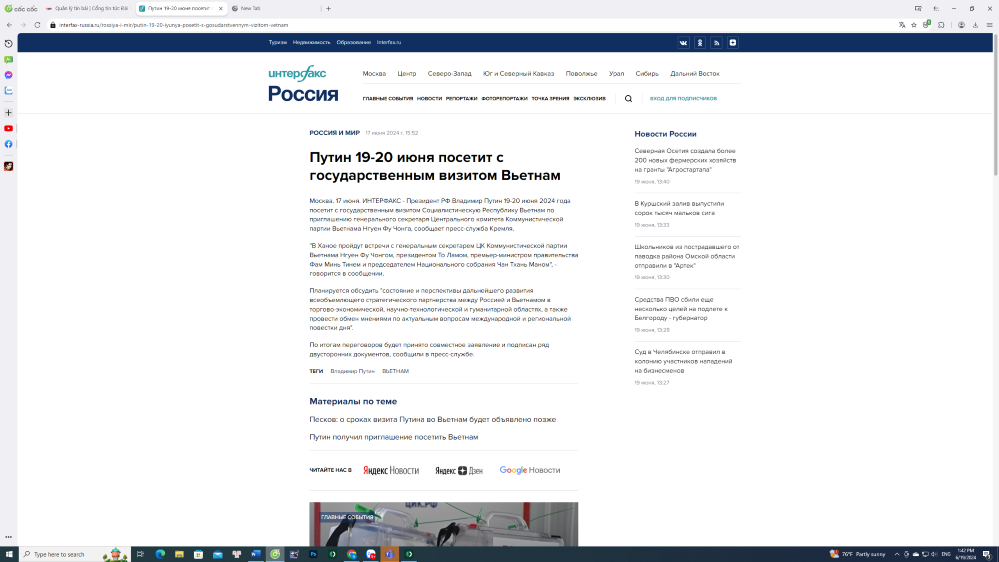Image resolution: width=999 pixels, height=562 pixels.
Task: Expand the sidebar's three-dots more options
Action: click(9, 537)
